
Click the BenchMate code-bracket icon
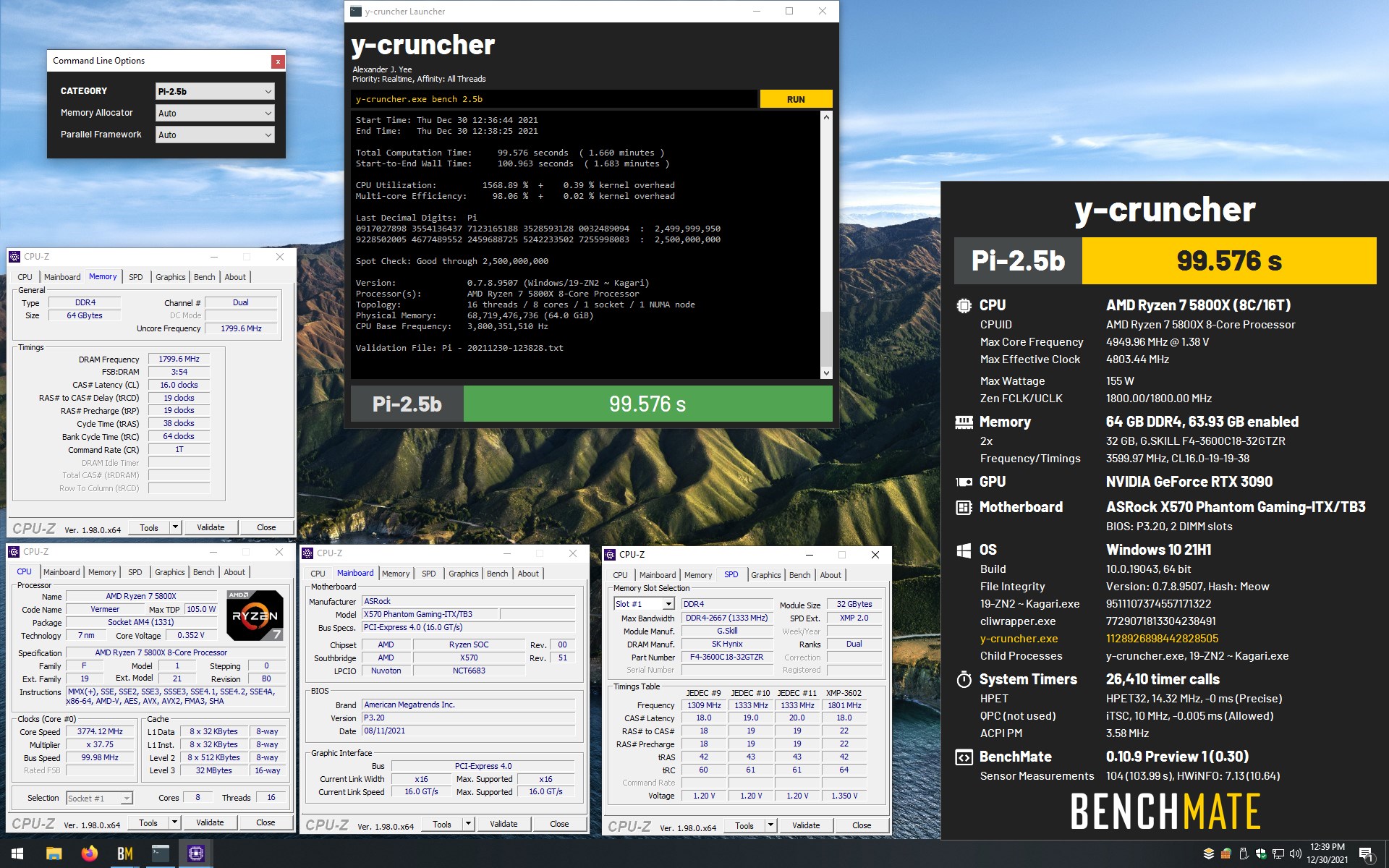[964, 757]
